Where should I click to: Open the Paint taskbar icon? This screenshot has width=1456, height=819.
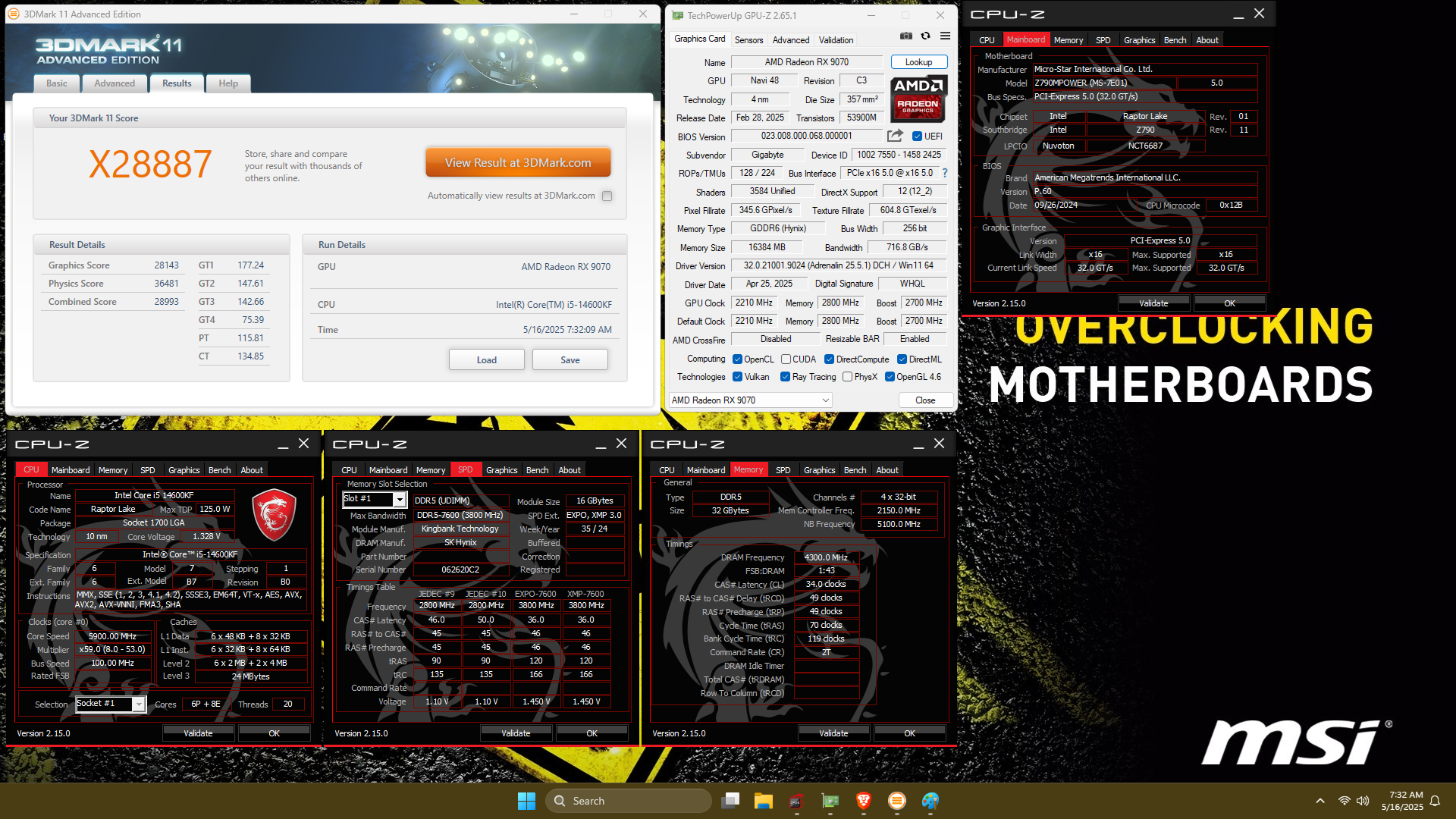coord(930,801)
